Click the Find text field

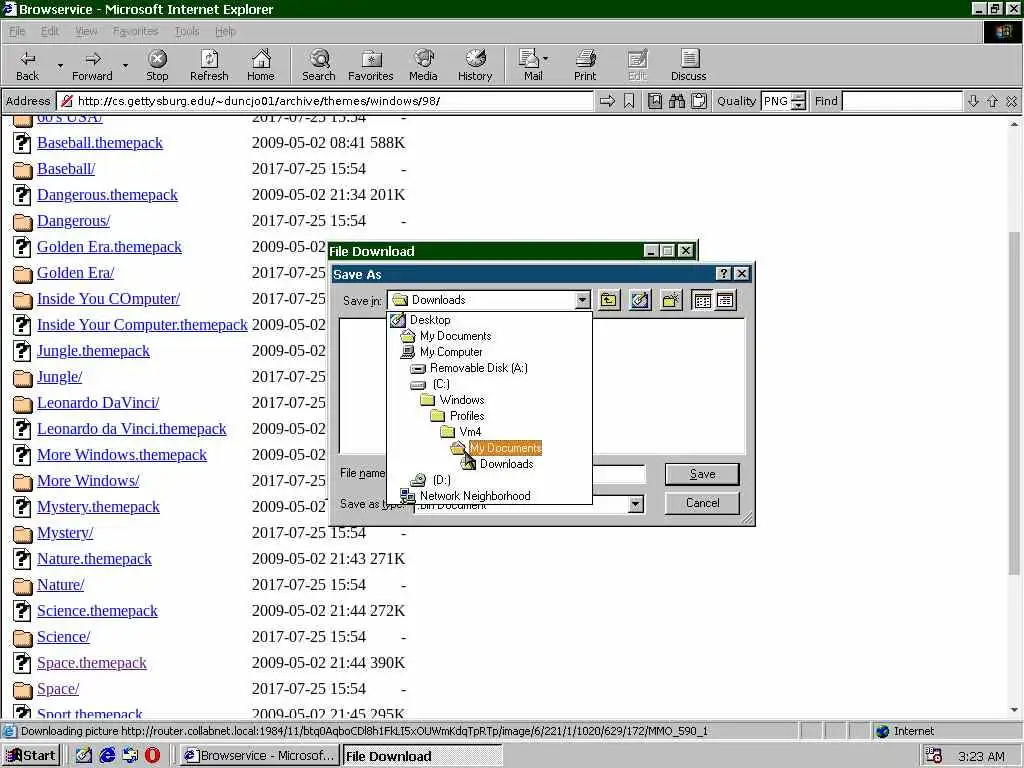pyautogui.click(x=902, y=101)
